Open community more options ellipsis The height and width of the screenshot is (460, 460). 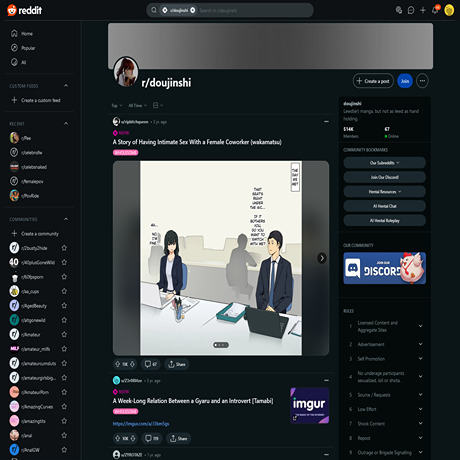click(x=422, y=81)
